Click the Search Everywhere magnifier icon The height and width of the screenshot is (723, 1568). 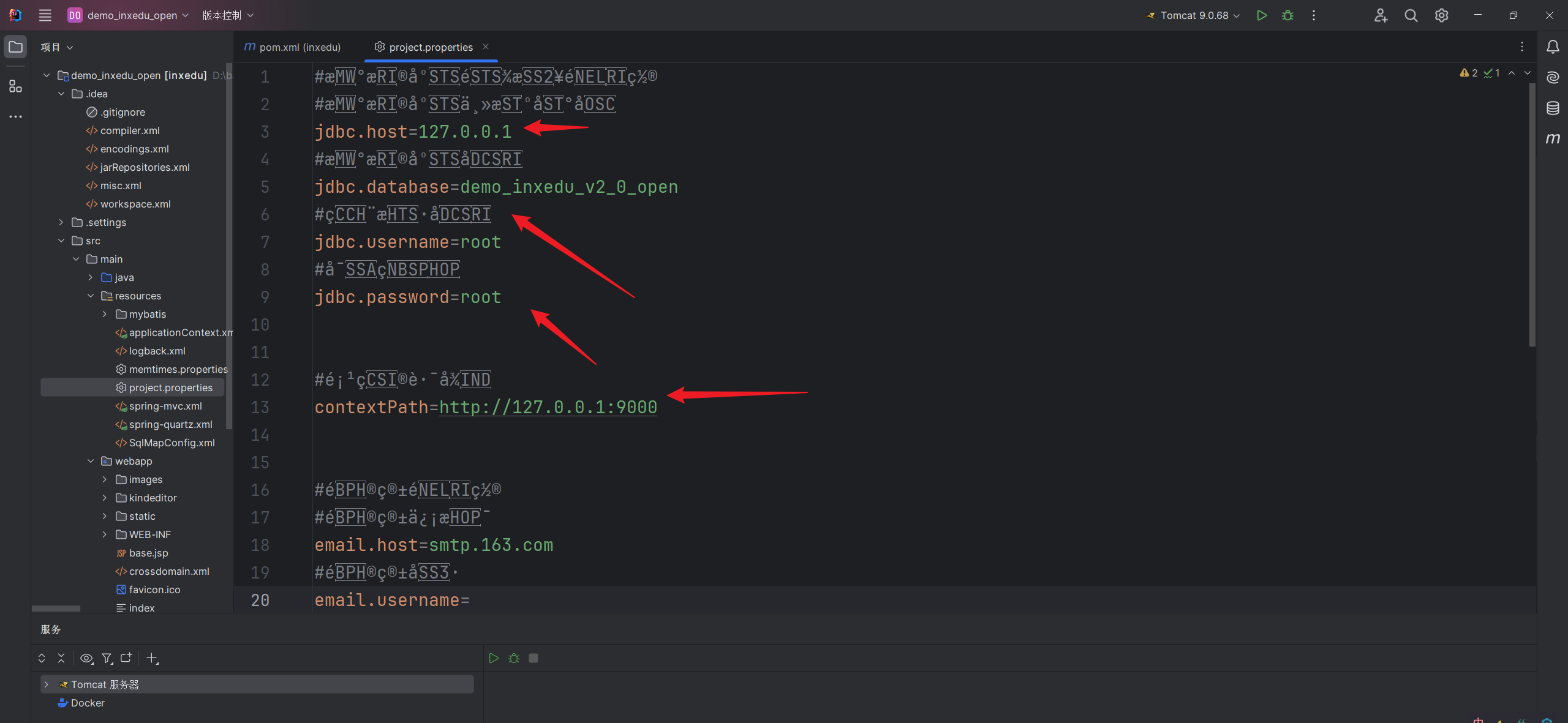(1411, 15)
